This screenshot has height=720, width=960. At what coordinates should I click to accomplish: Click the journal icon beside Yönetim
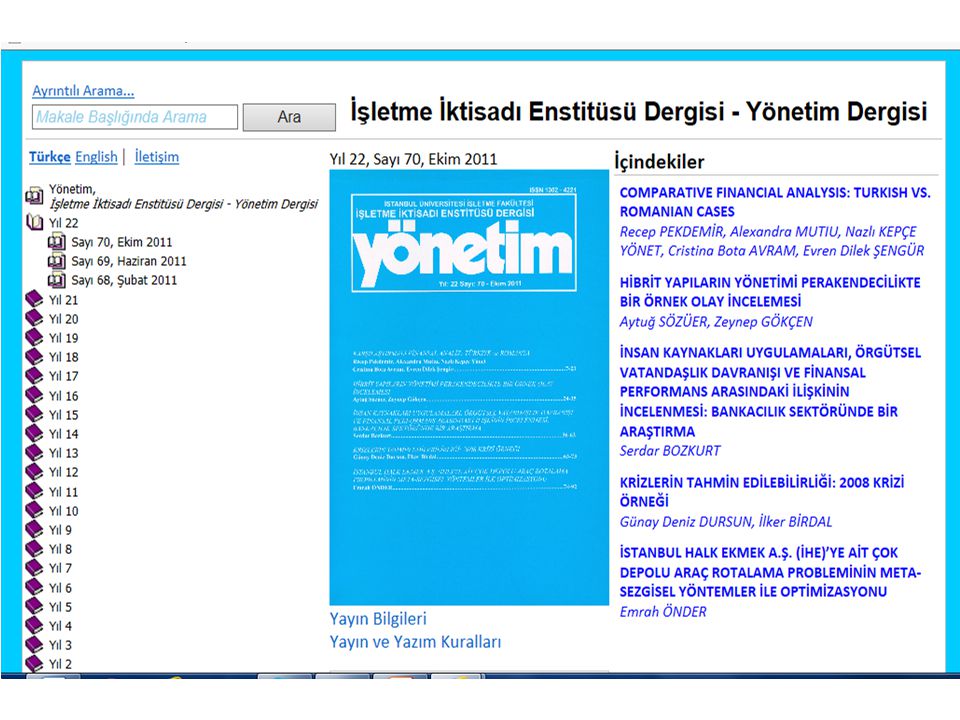point(34,196)
